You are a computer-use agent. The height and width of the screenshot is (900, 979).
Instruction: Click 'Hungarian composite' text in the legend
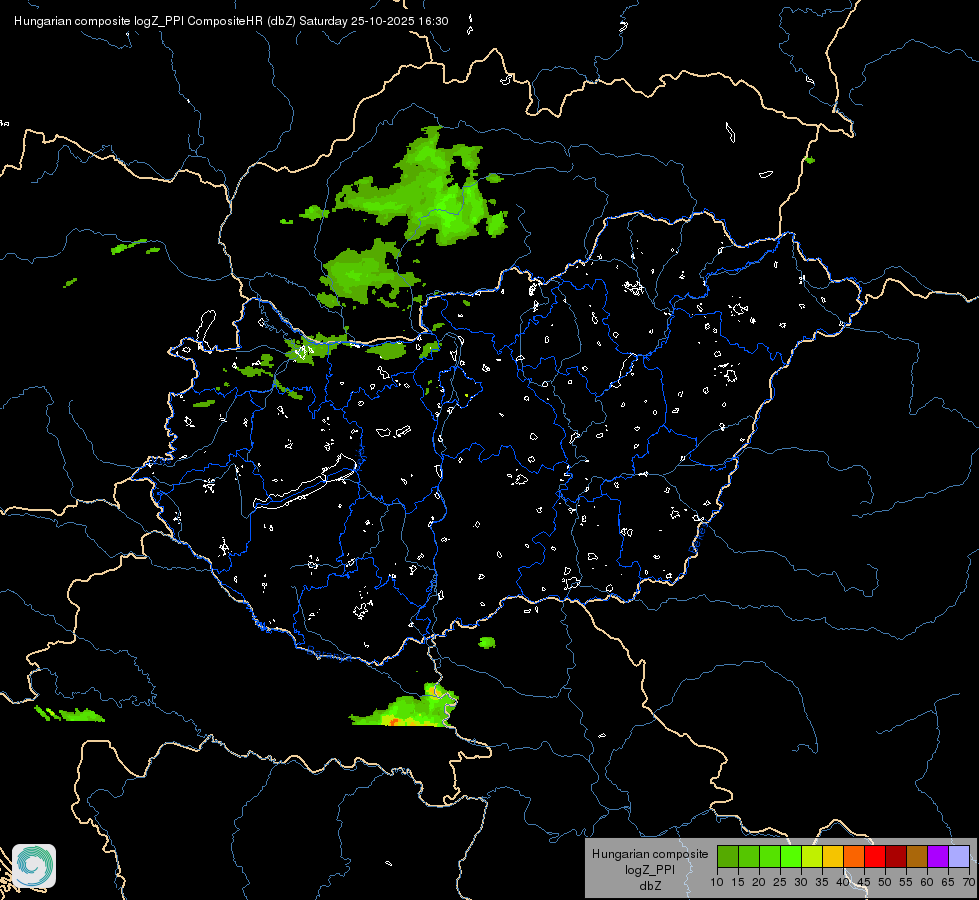650,854
